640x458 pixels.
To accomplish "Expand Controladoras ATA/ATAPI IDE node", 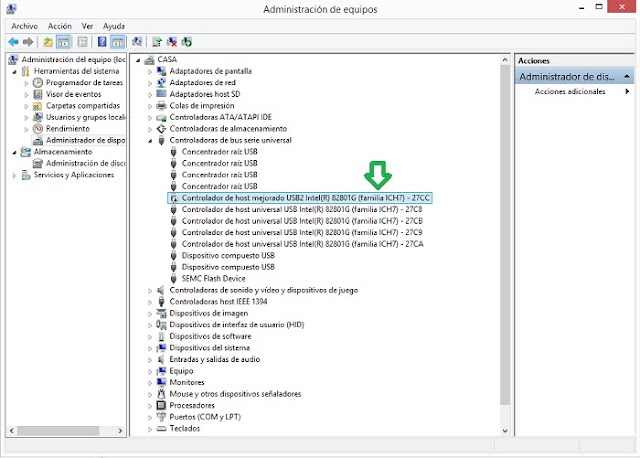I will coord(150,118).
